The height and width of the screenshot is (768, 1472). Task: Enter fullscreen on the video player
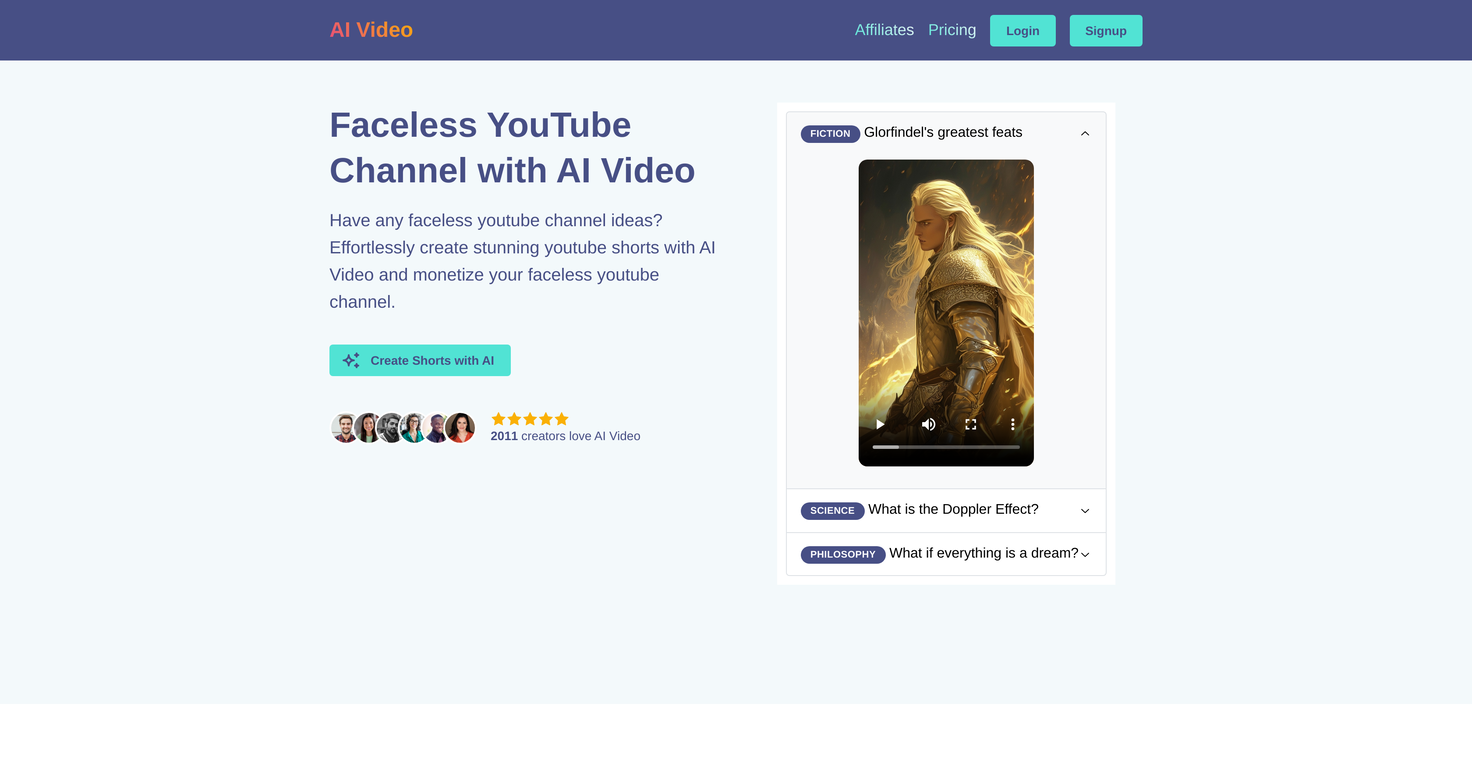click(x=970, y=424)
